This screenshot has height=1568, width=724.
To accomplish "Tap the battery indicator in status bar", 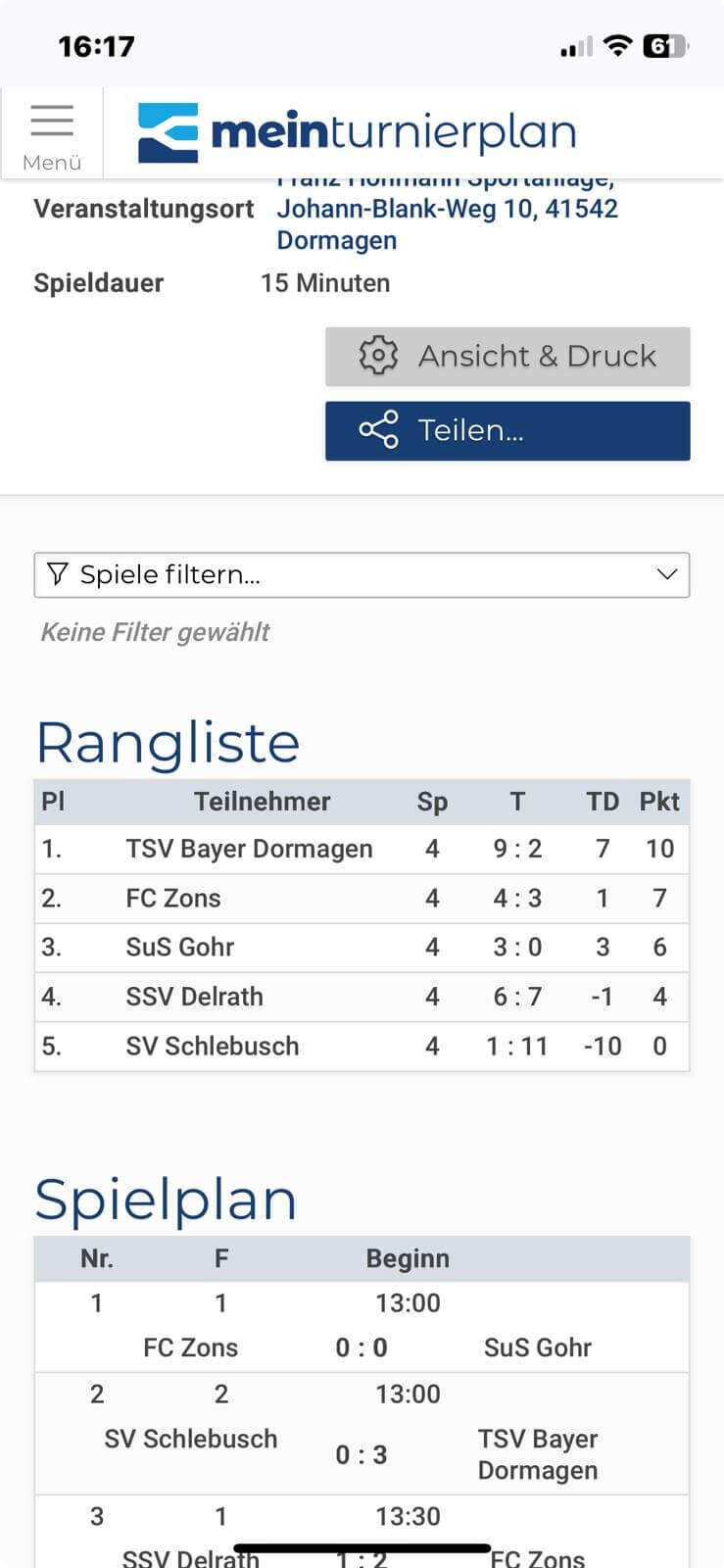I will click(x=665, y=46).
